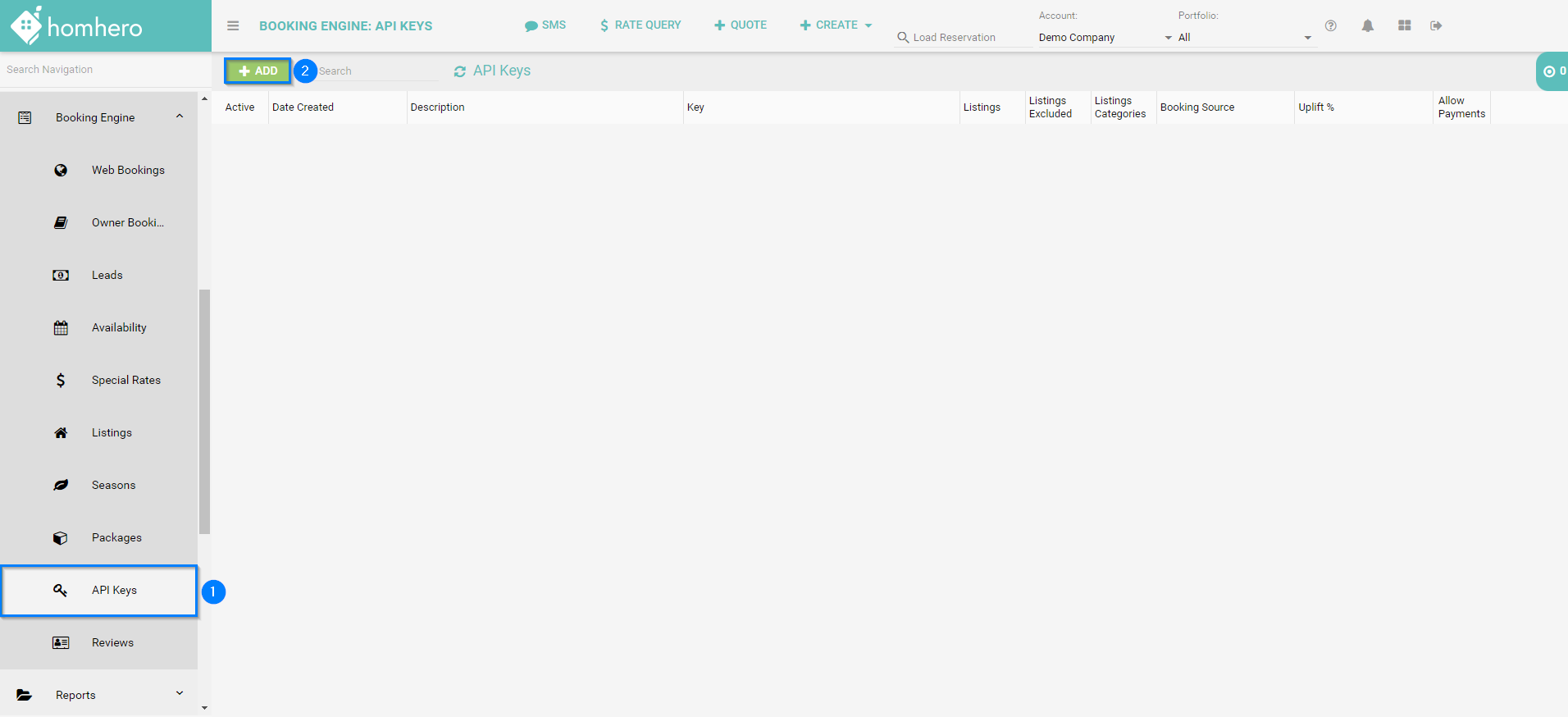Collapse the Booking Engine section
The height and width of the screenshot is (717, 1568).
180,116
